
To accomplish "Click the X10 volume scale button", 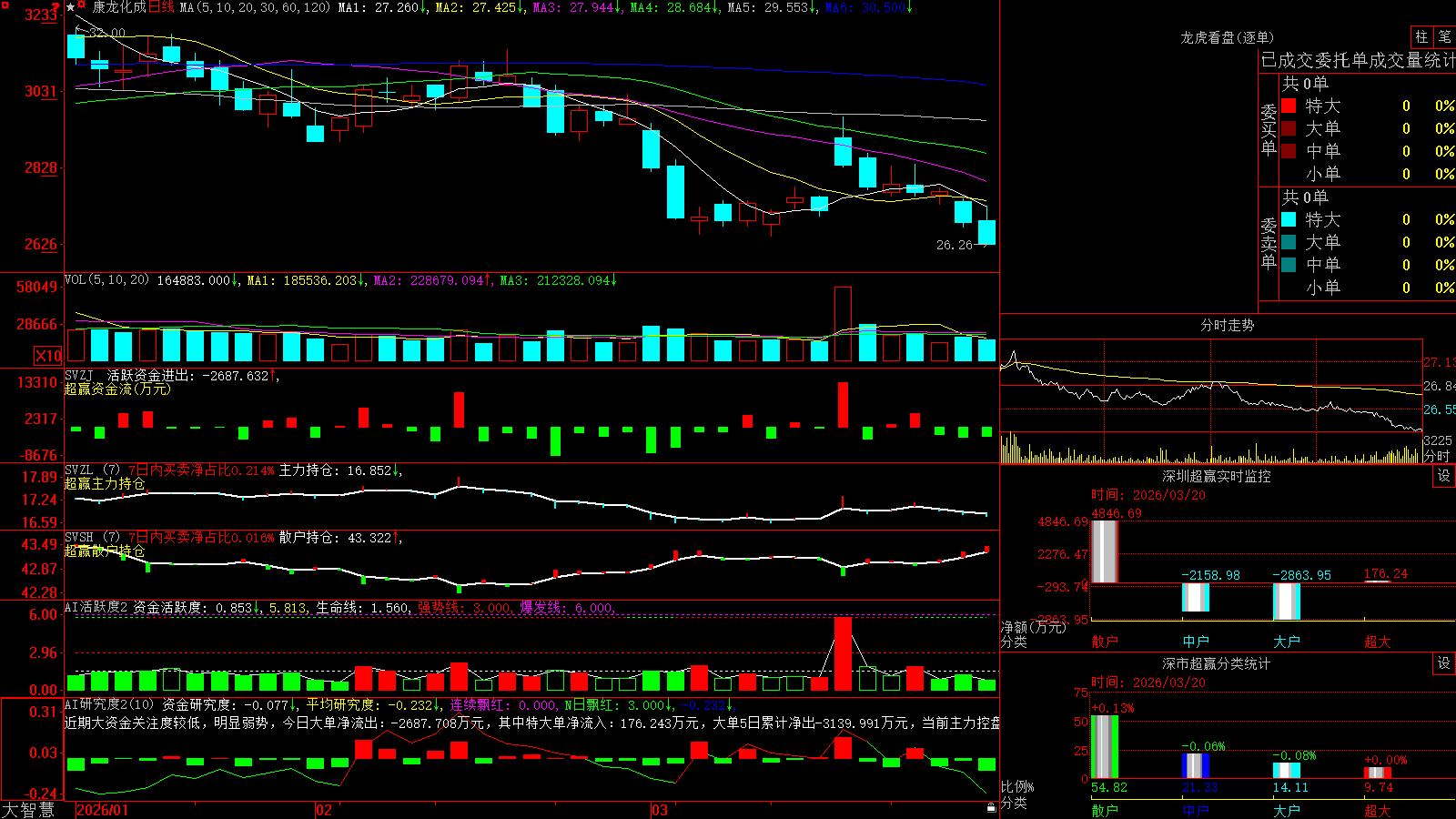I will [48, 356].
